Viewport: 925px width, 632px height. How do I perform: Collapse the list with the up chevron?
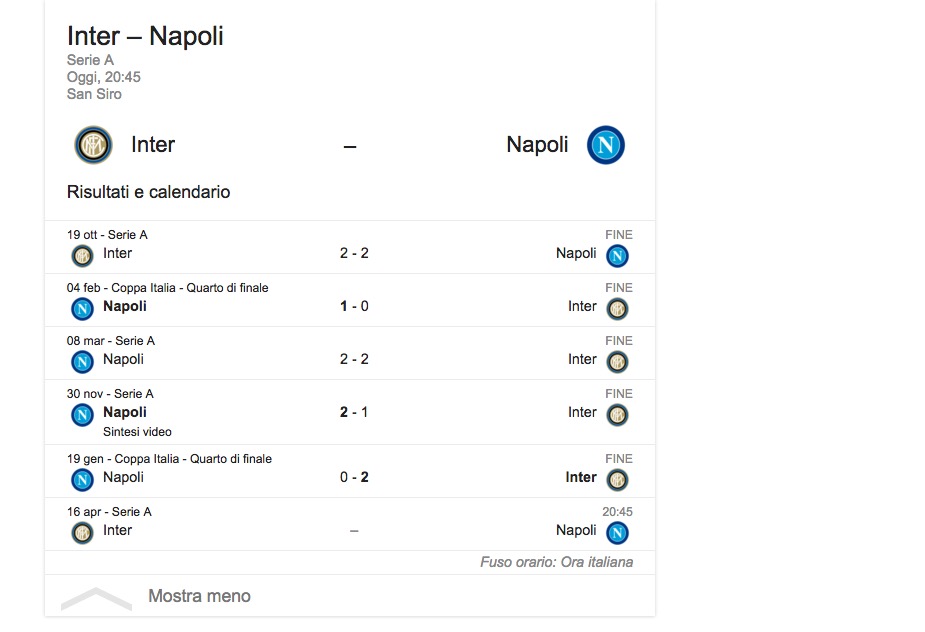pyautogui.click(x=96, y=598)
